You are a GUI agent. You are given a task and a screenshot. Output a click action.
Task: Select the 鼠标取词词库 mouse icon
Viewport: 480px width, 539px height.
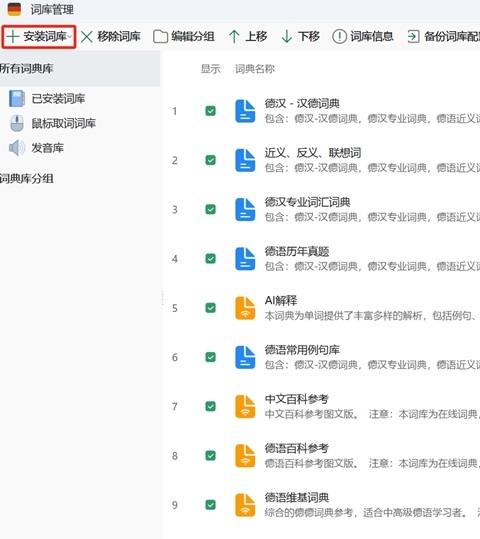17,123
